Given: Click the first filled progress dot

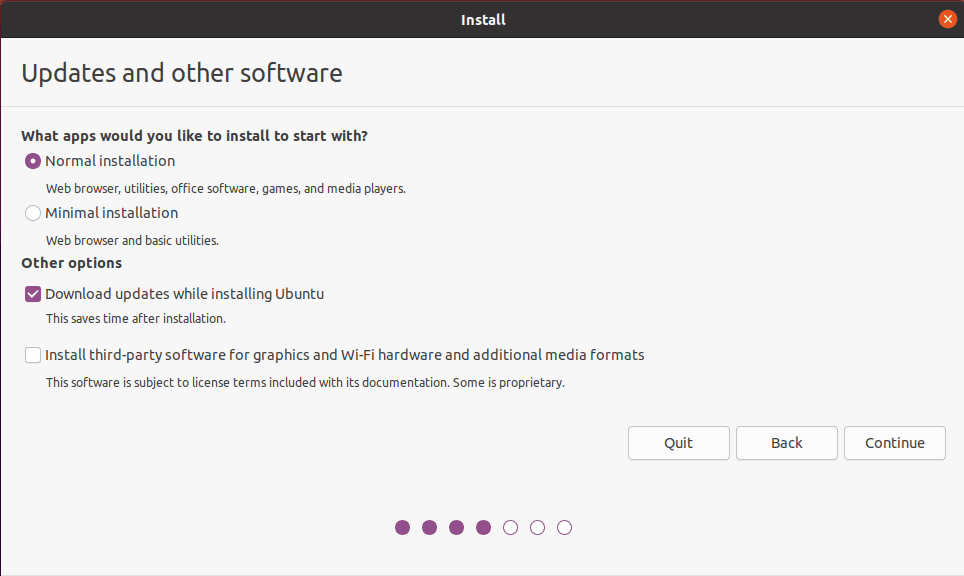Looking at the screenshot, I should coord(402,527).
